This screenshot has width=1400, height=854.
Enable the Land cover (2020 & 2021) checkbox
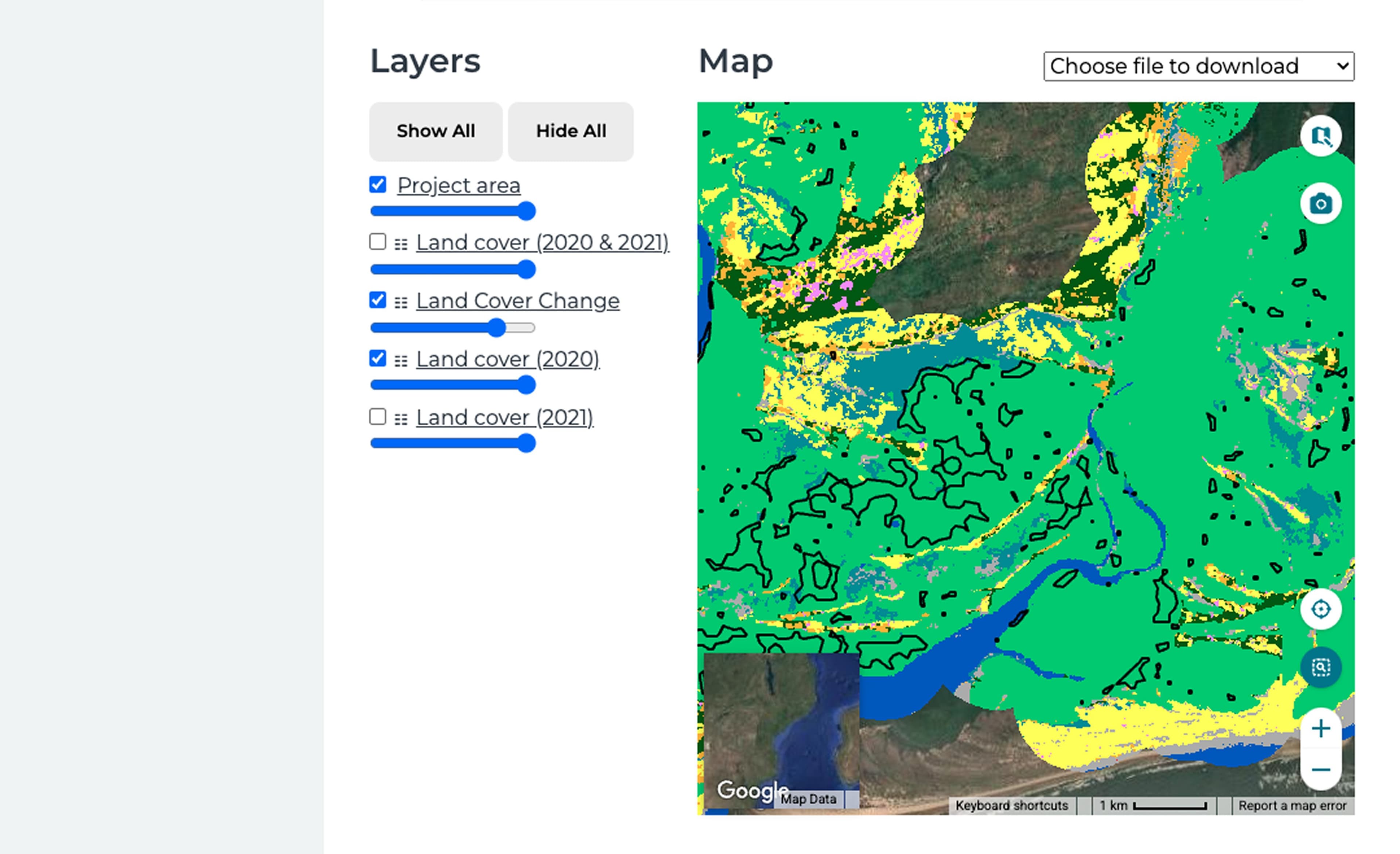point(378,242)
